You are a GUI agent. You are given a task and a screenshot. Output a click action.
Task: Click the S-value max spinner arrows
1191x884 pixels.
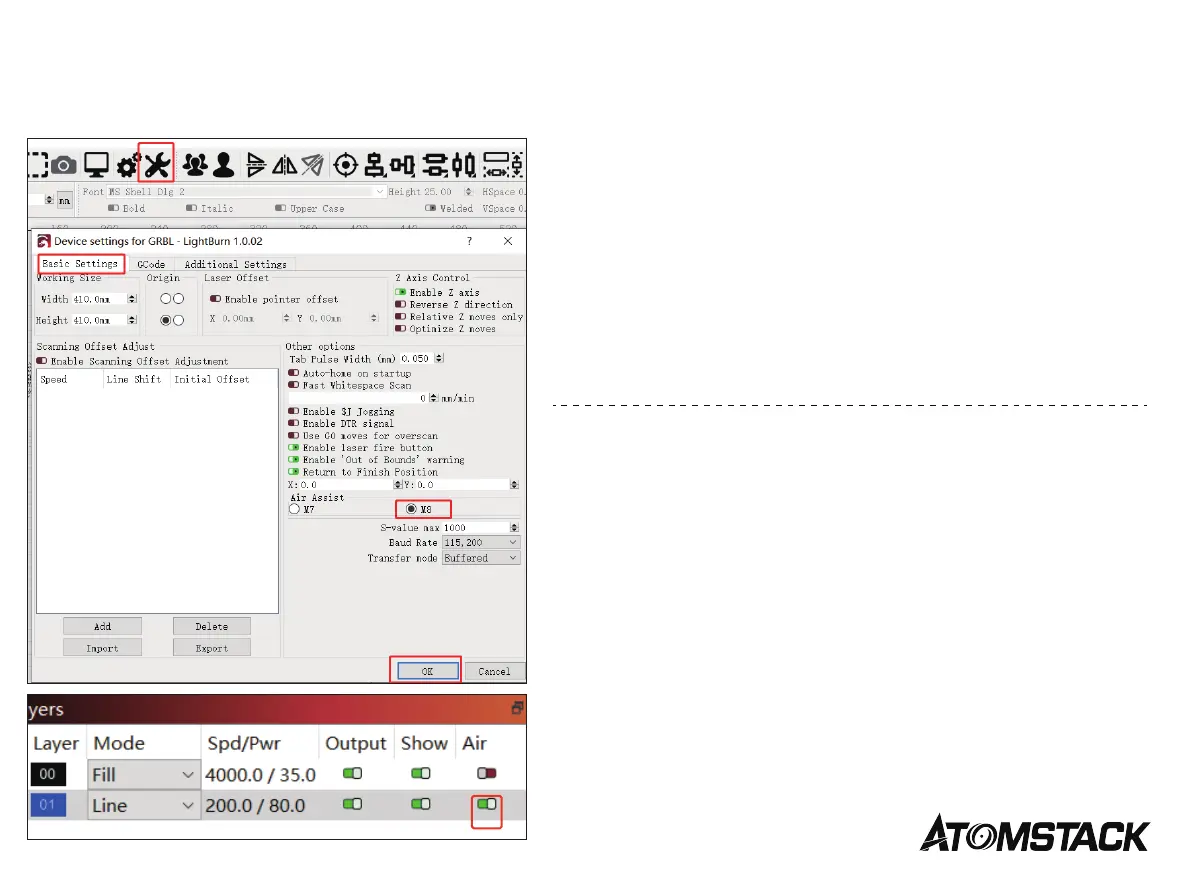pyautogui.click(x=514, y=528)
